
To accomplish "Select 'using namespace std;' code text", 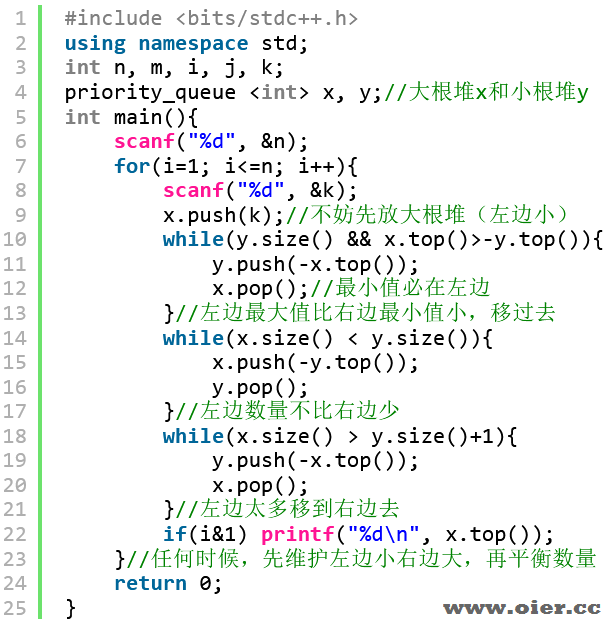I will click(186, 43).
